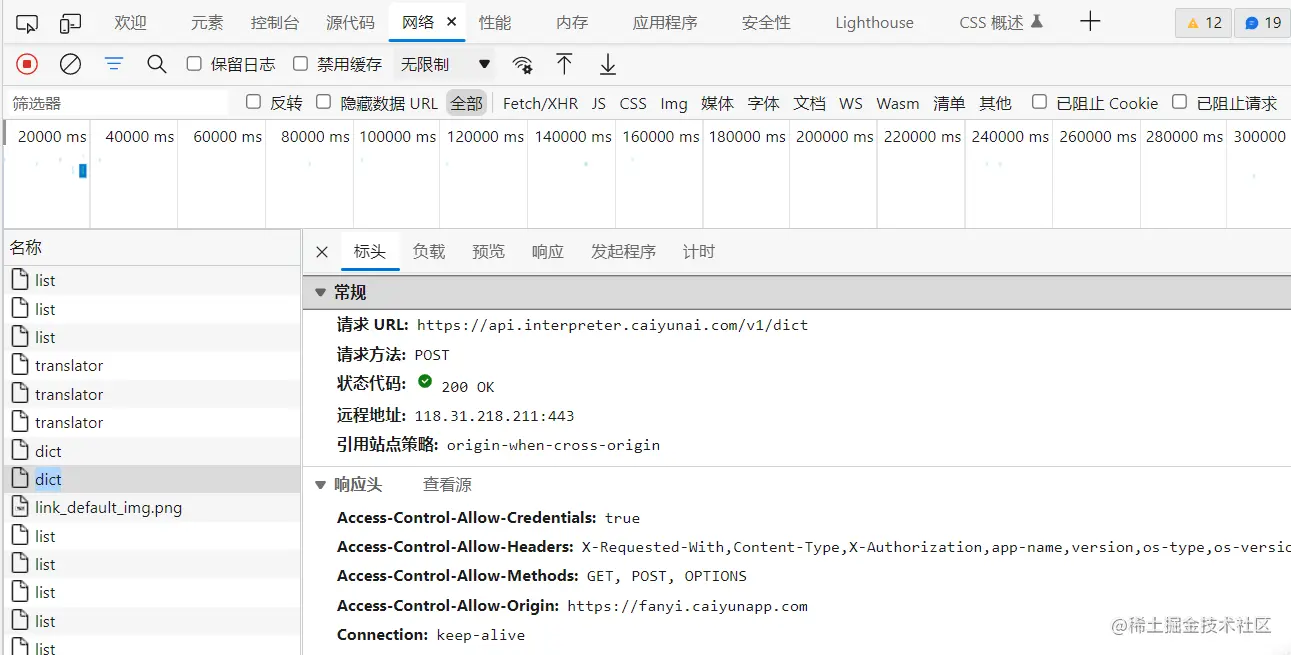This screenshot has height=655, width=1291.
Task: Filter by 文档 requests
Action: tap(809, 103)
